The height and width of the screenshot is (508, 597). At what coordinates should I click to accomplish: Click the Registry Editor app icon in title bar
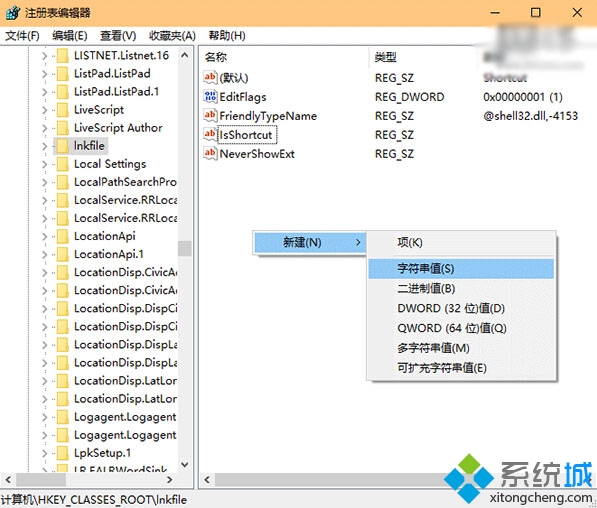13,13
